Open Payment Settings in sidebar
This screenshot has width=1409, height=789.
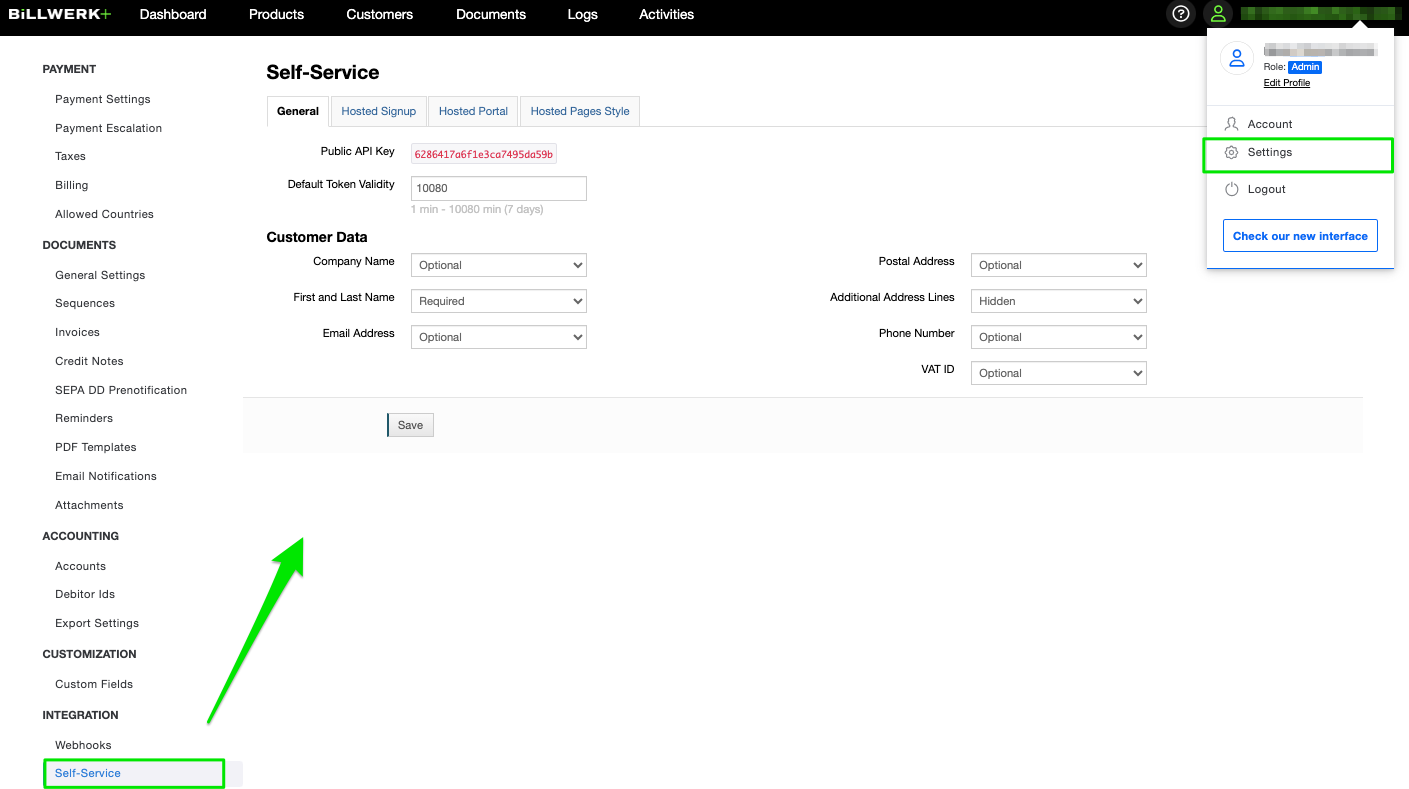103,99
